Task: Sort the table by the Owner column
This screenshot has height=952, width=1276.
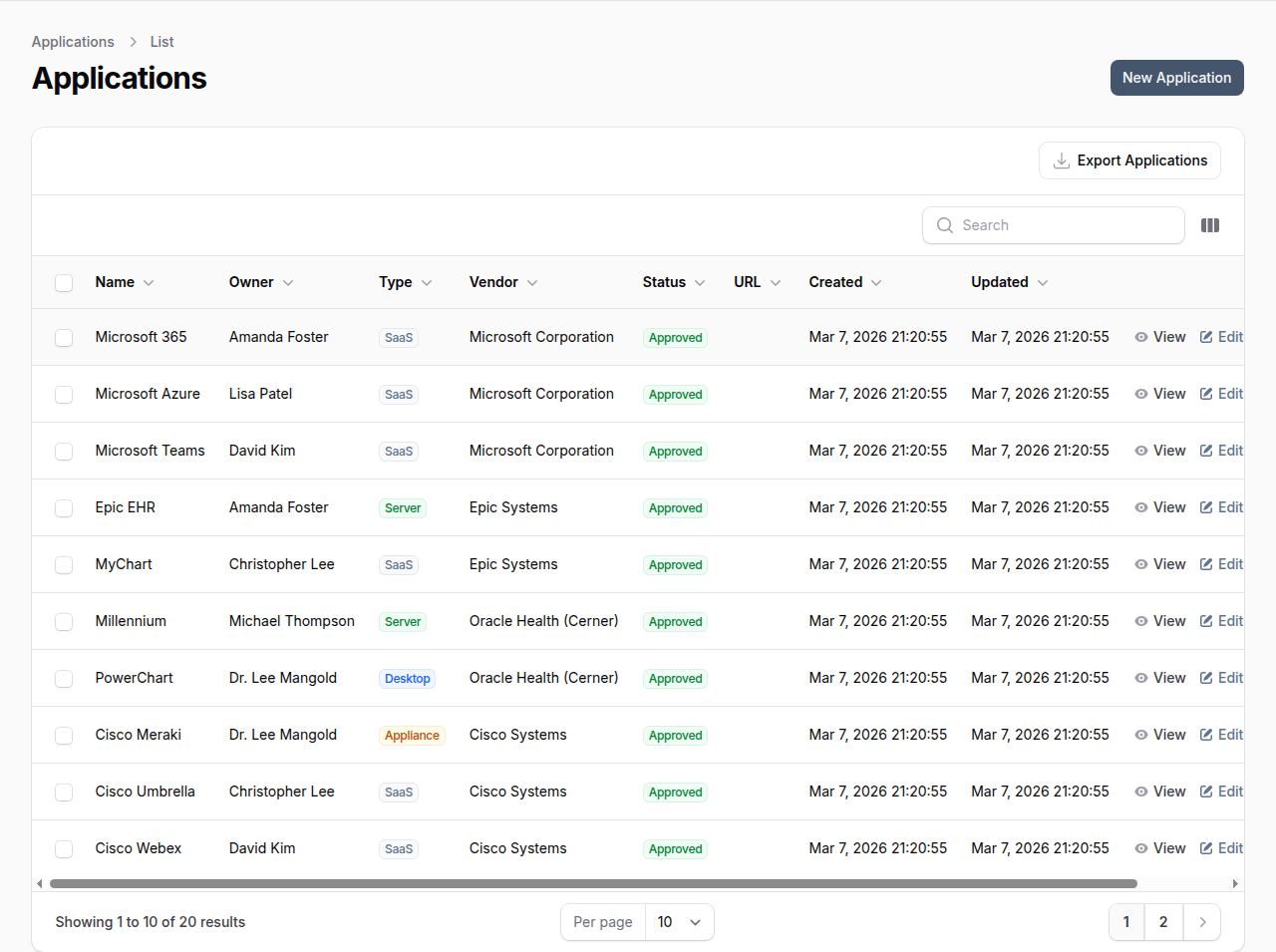Action: pos(261,282)
